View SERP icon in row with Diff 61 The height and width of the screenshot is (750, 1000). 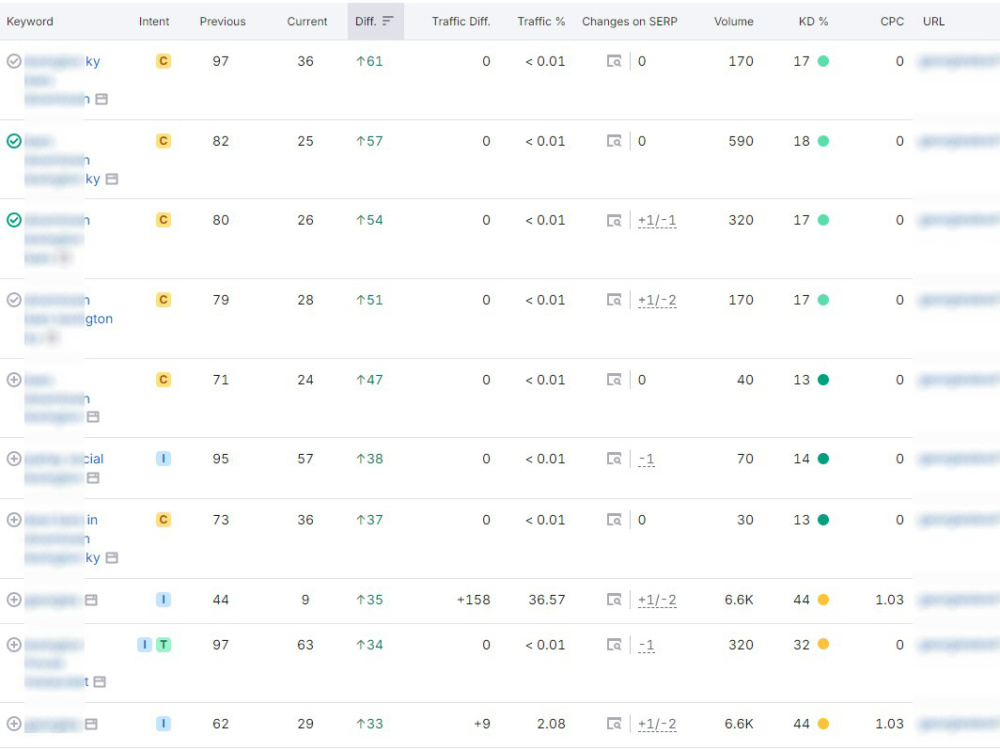(614, 61)
